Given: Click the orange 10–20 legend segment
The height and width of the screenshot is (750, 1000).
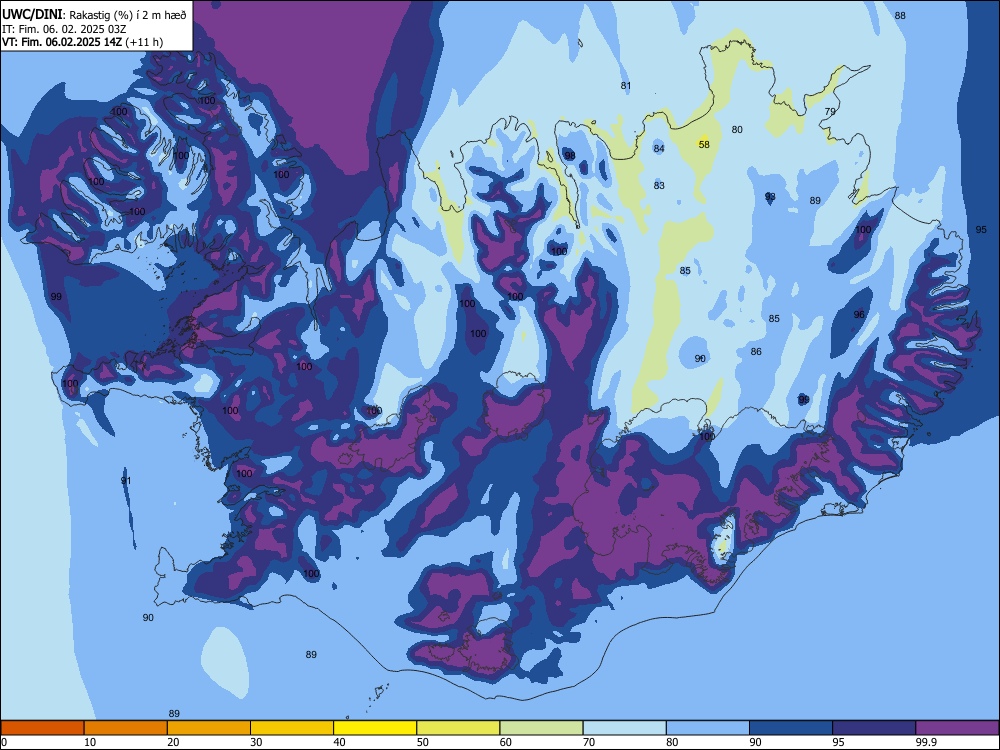Looking at the screenshot, I should pos(126,728).
